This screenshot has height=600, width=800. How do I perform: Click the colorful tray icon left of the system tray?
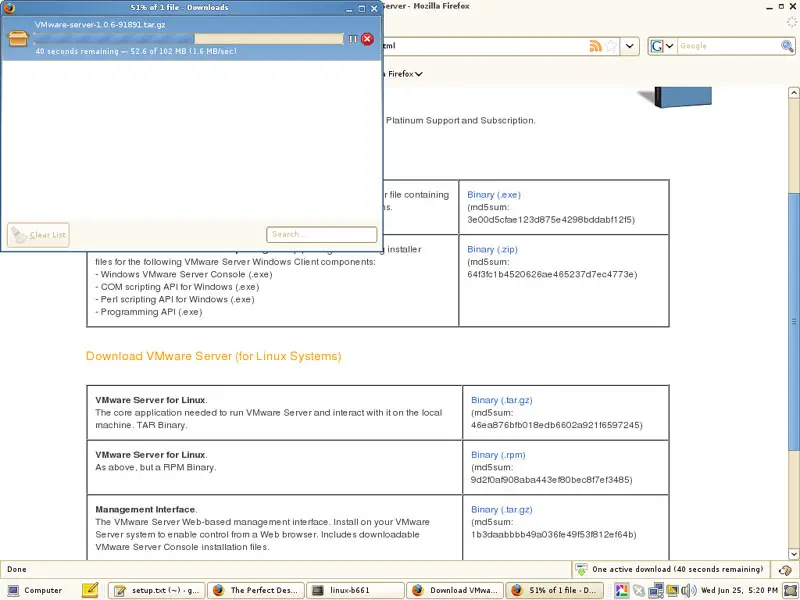tap(621, 590)
